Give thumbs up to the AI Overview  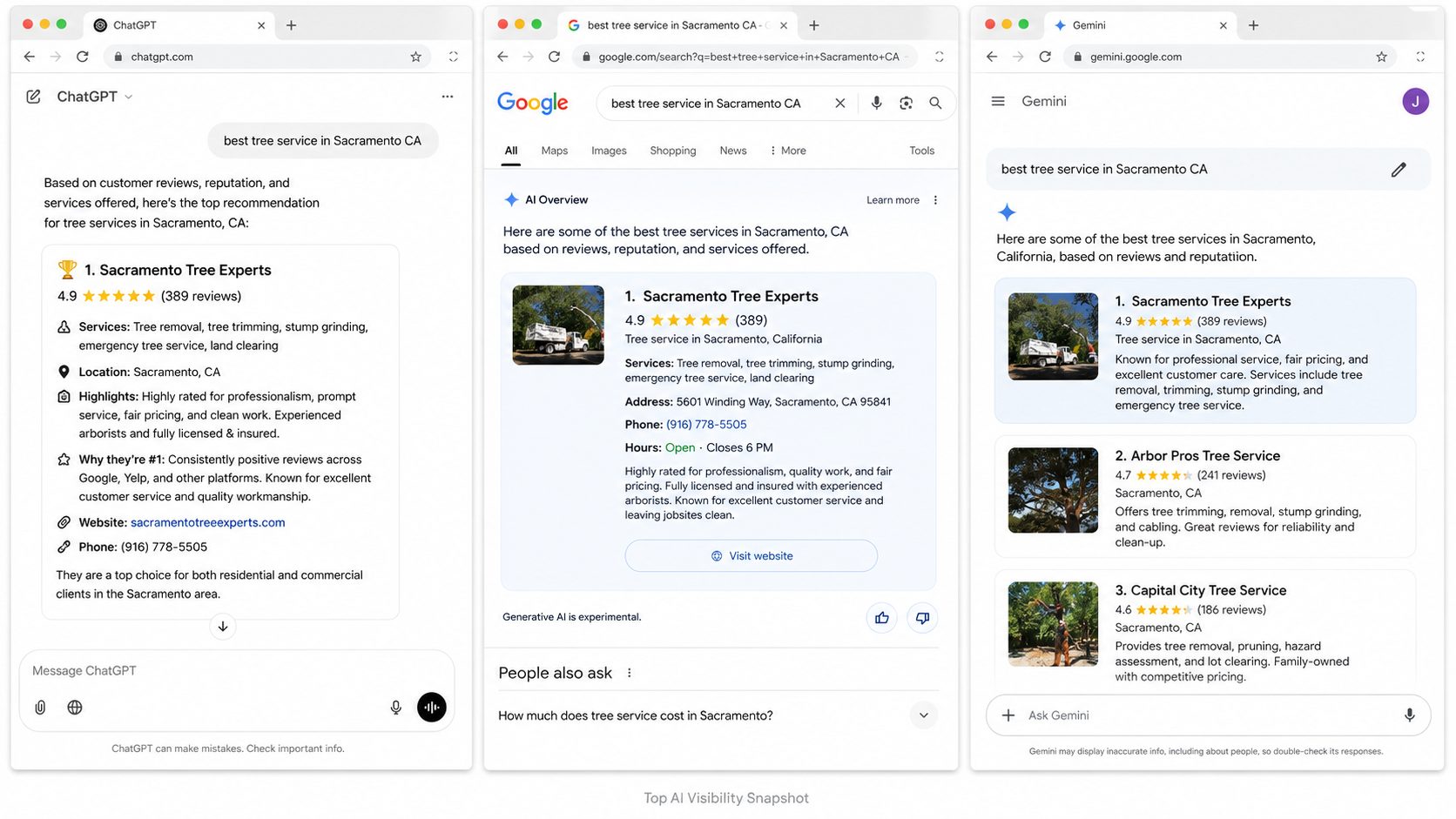(x=882, y=618)
